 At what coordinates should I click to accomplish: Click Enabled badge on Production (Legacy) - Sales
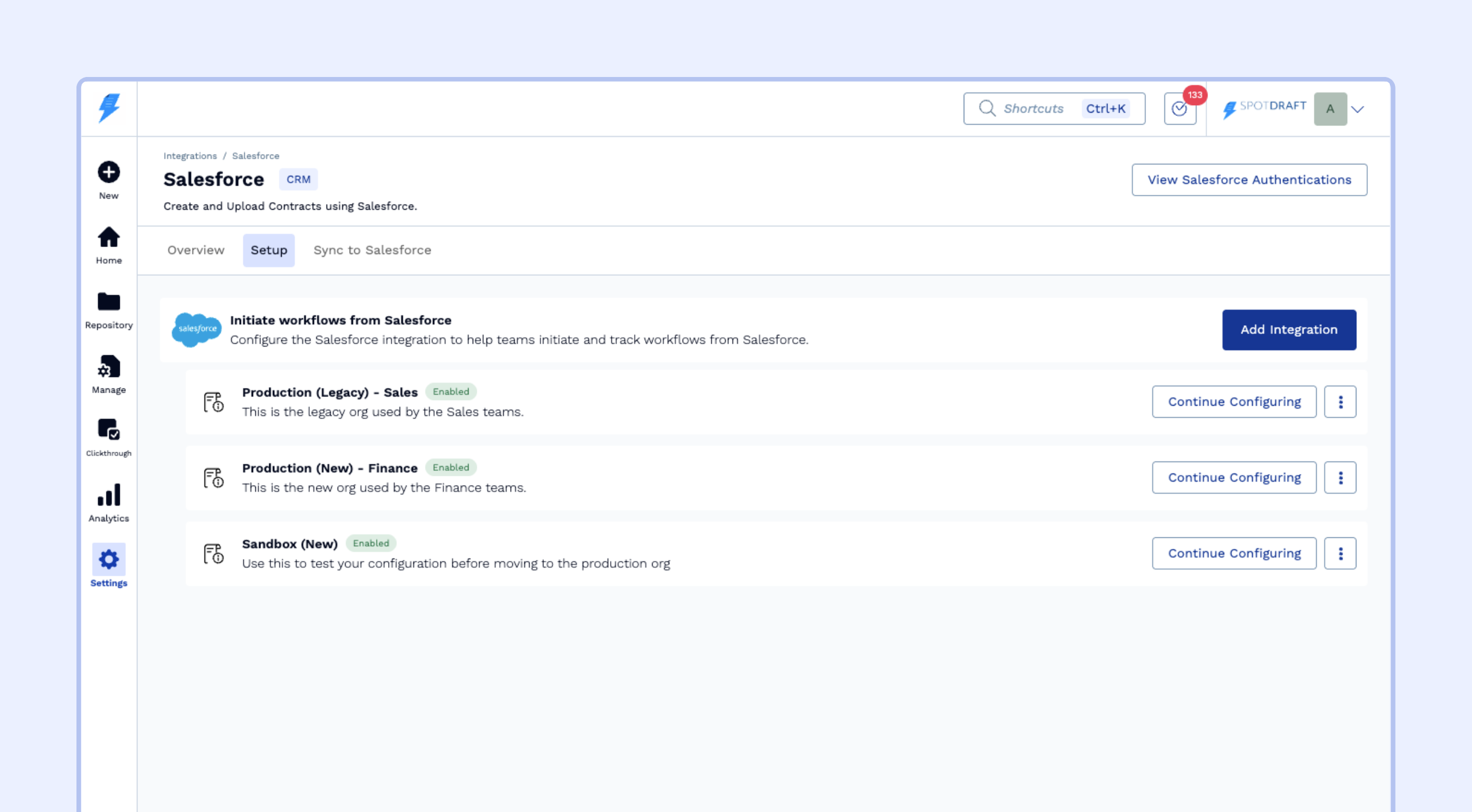(x=451, y=391)
